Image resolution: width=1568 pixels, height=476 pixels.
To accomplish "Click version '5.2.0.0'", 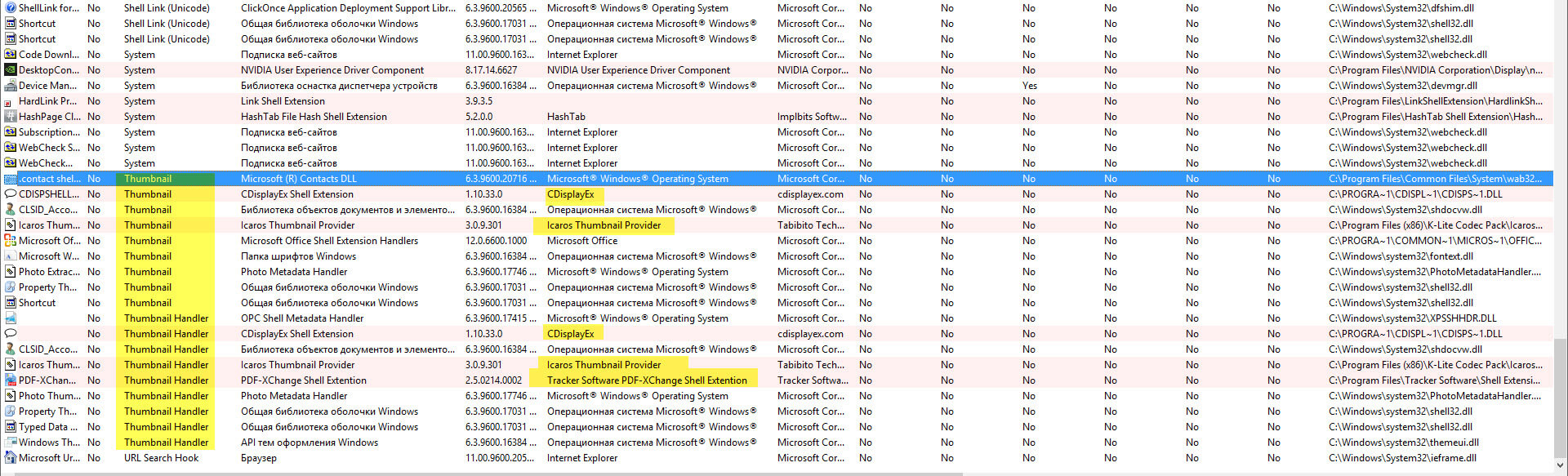I will [479, 117].
